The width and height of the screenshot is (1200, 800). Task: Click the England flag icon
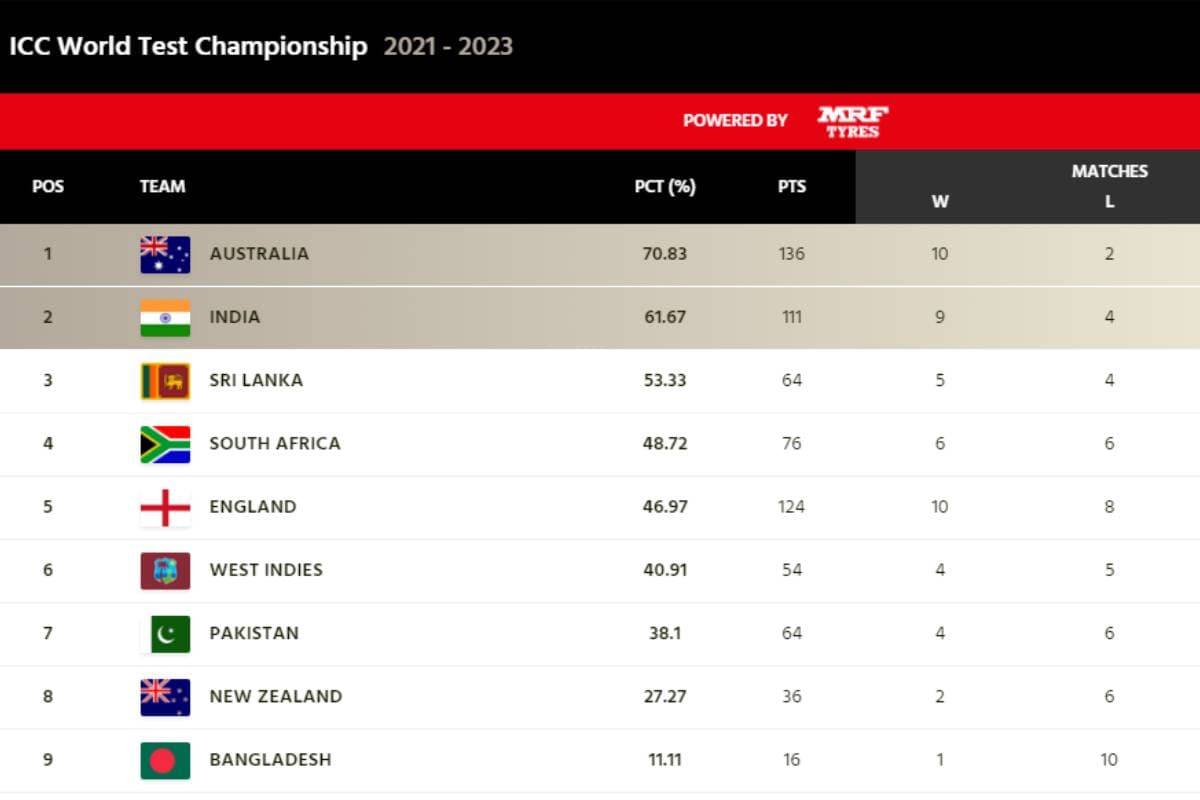click(165, 507)
